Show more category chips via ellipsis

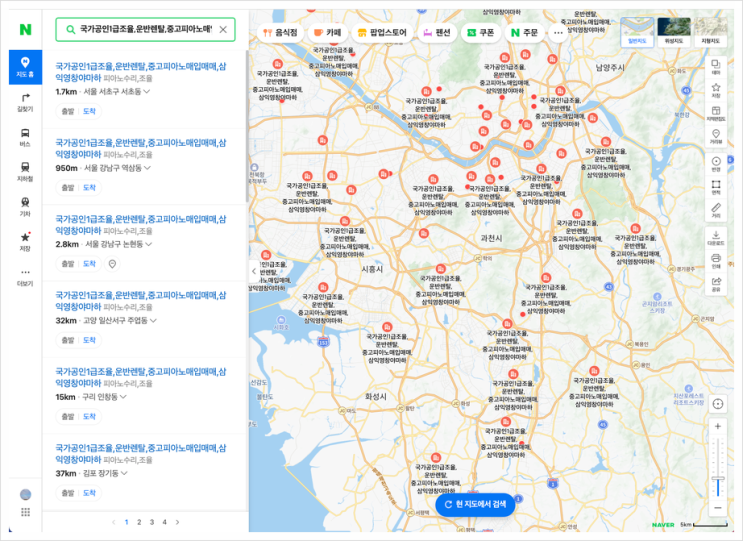point(558,33)
